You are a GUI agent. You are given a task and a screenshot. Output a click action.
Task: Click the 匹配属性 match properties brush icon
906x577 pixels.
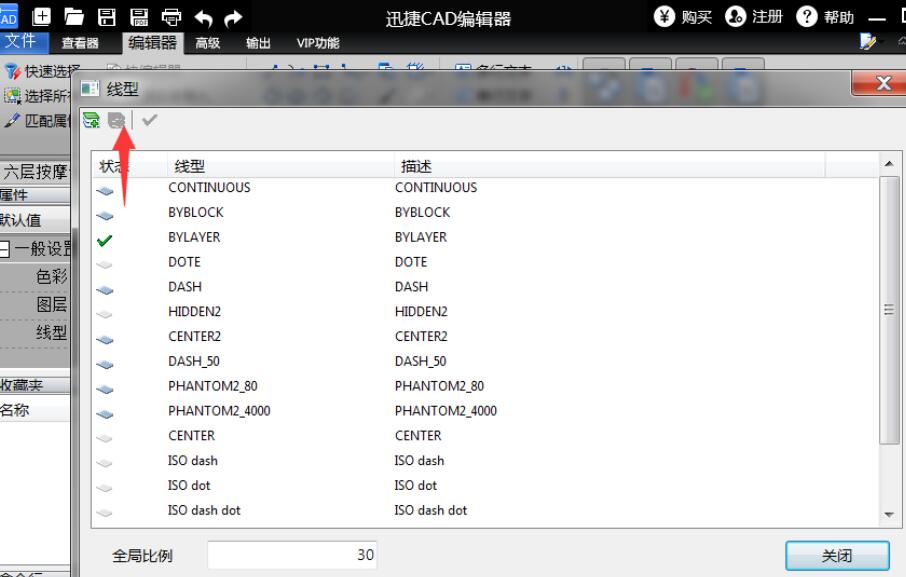(12, 120)
